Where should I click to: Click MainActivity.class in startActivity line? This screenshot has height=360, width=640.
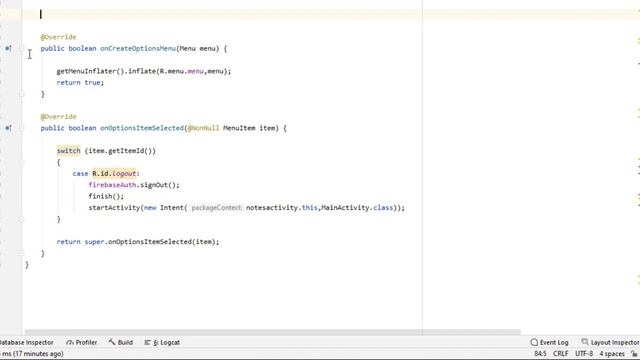pyautogui.click(x=357, y=208)
